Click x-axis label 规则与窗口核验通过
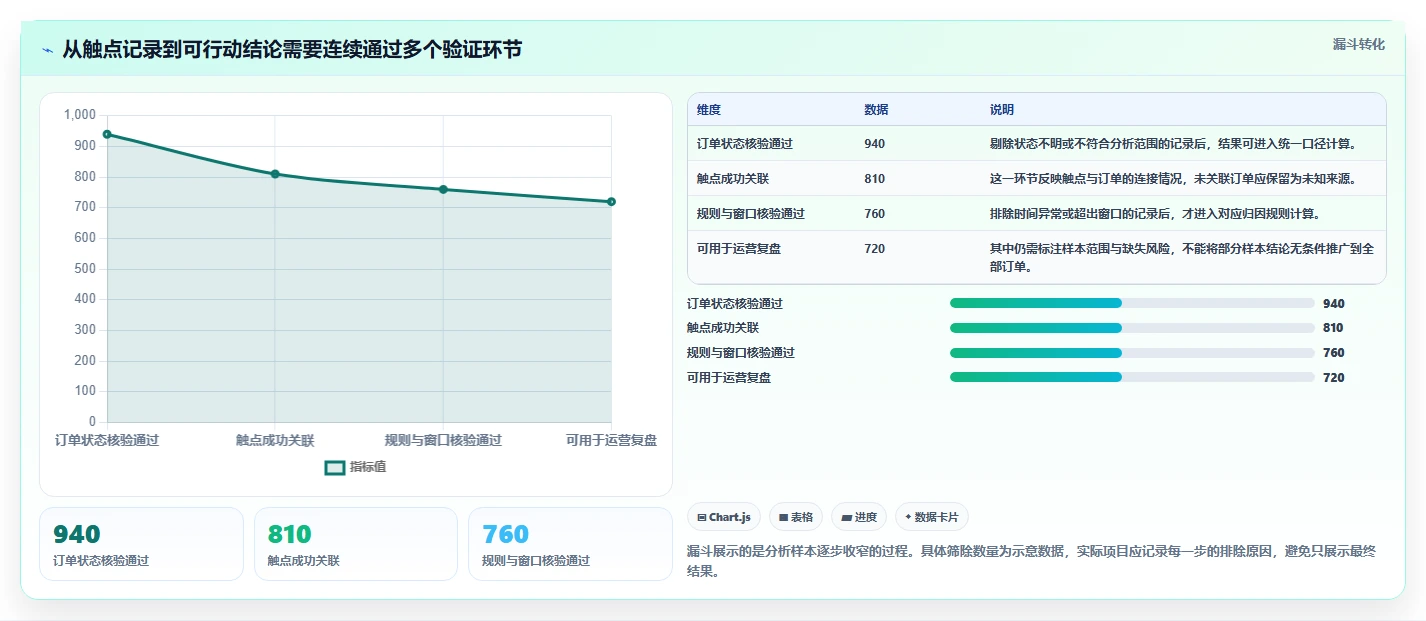This screenshot has width=1426, height=621. [443, 440]
